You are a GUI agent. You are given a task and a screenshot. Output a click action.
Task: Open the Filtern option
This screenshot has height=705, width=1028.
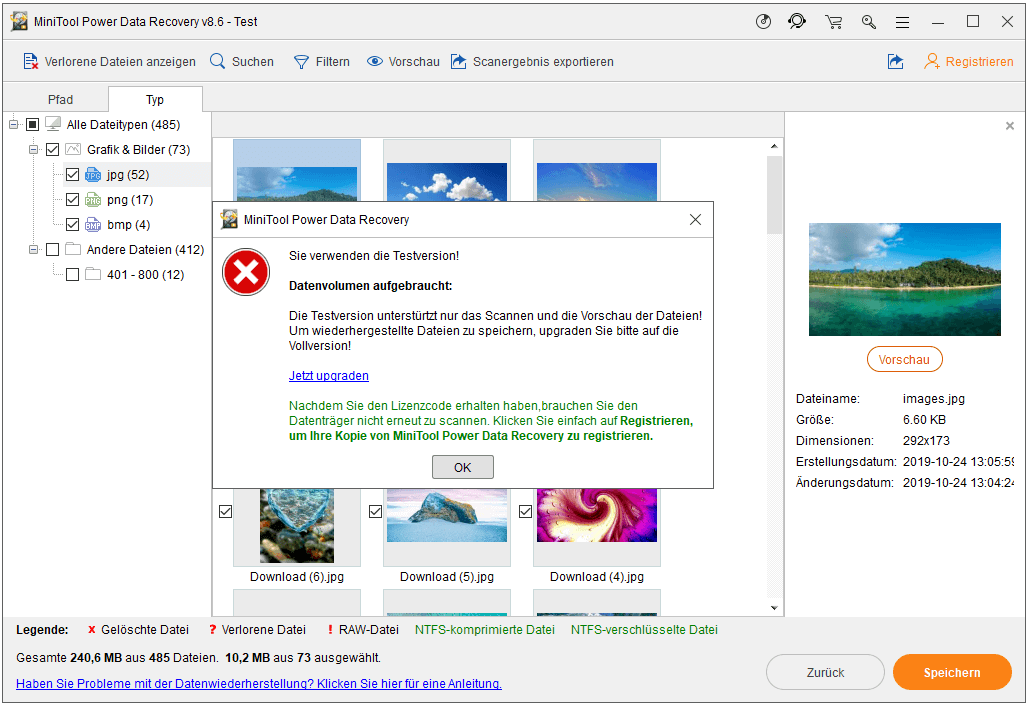coord(321,62)
